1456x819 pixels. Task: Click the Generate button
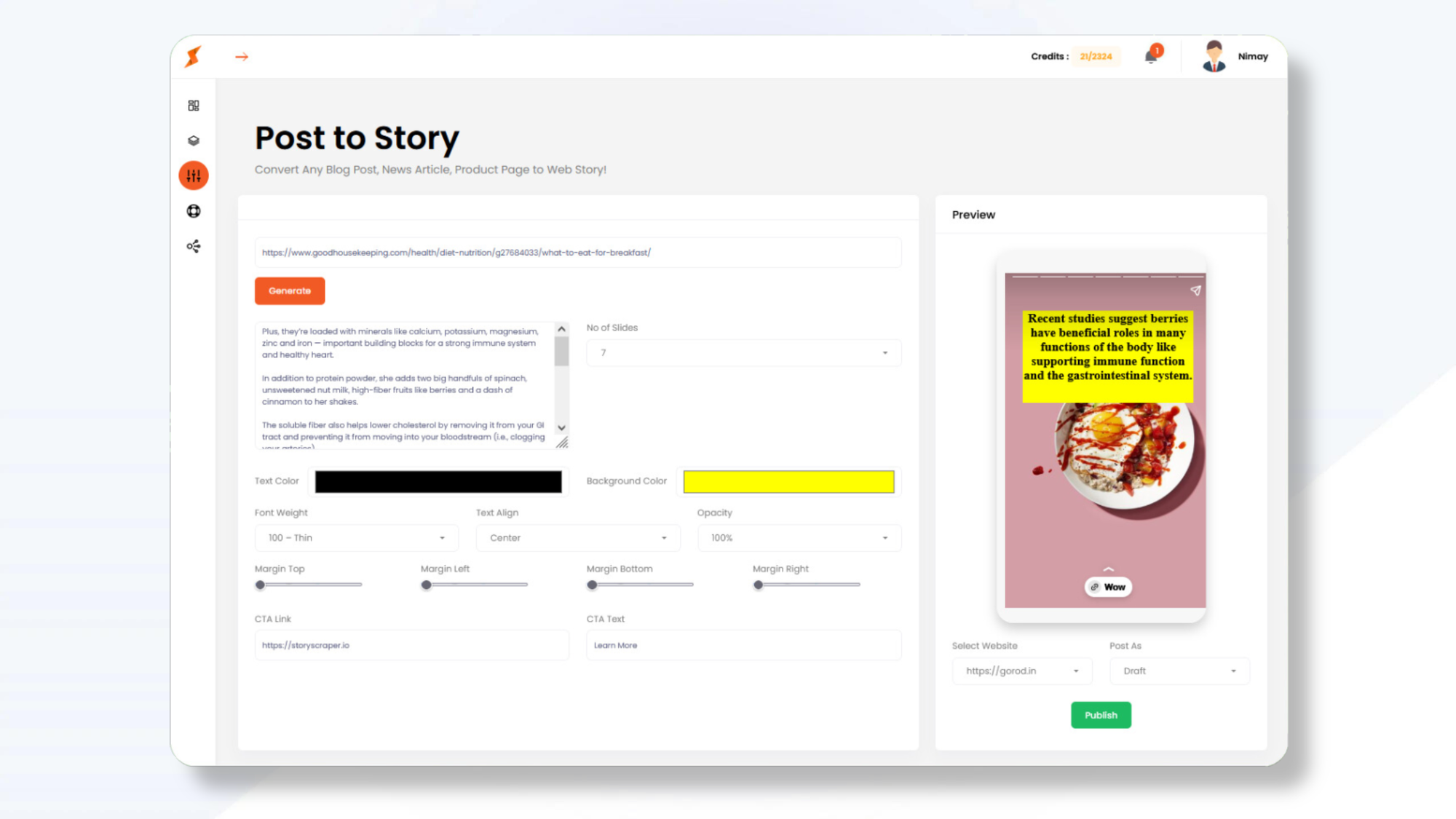coord(289,290)
